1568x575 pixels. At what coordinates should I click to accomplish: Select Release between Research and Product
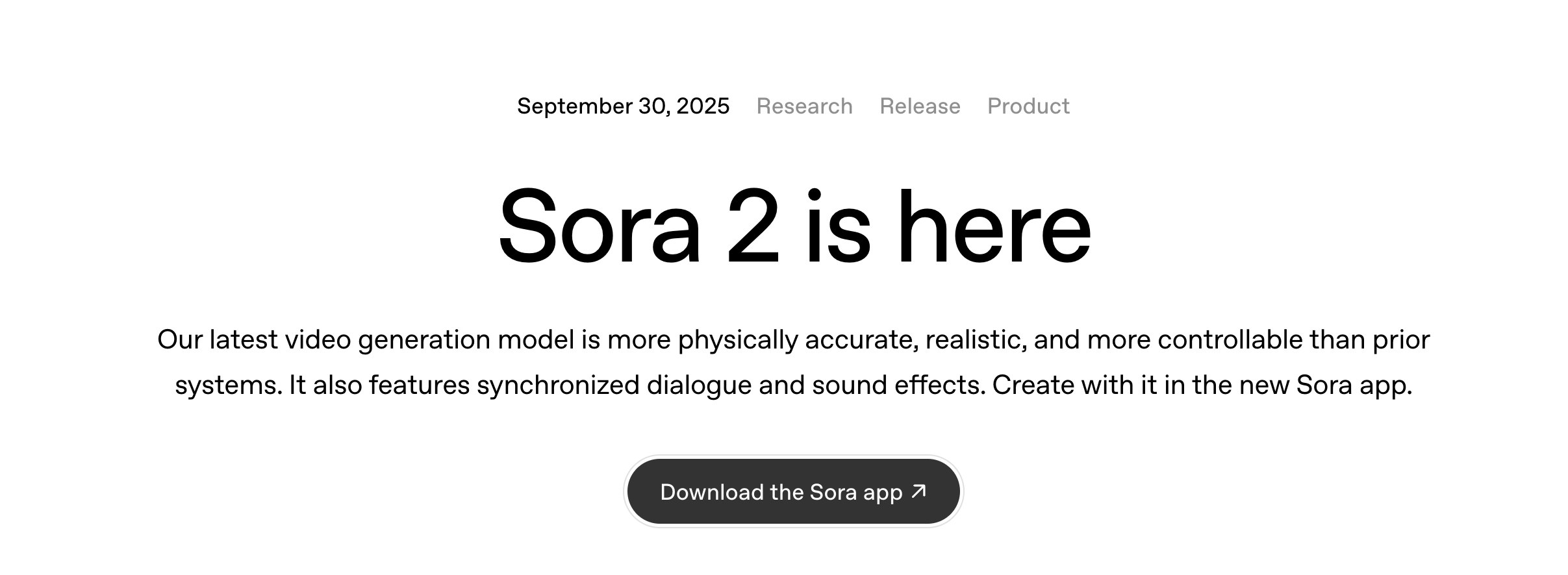pos(920,106)
